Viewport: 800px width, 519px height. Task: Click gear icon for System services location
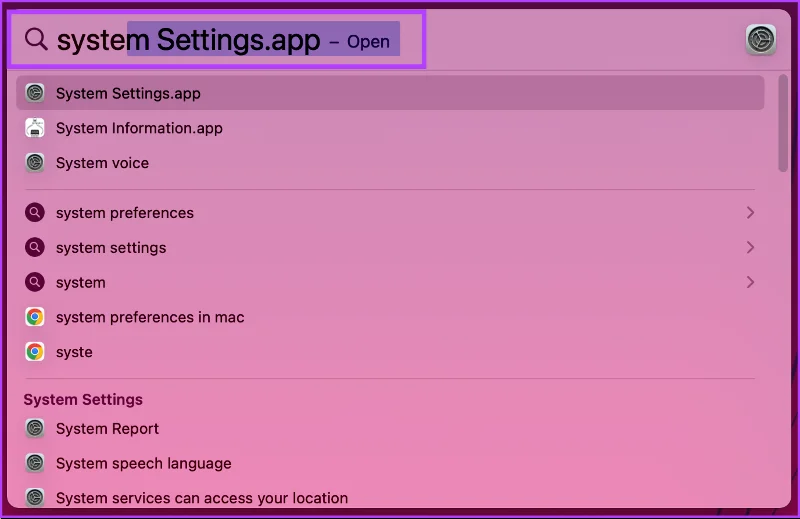[35, 497]
